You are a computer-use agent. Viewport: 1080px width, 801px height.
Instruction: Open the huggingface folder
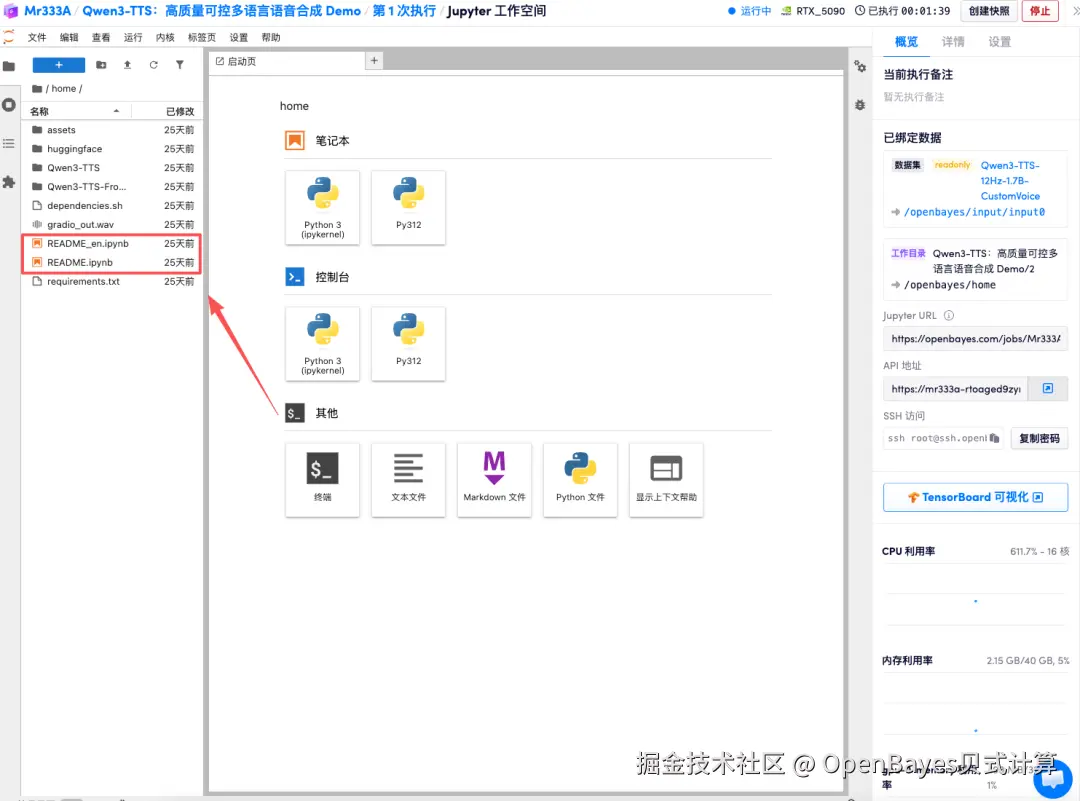tap(113, 149)
